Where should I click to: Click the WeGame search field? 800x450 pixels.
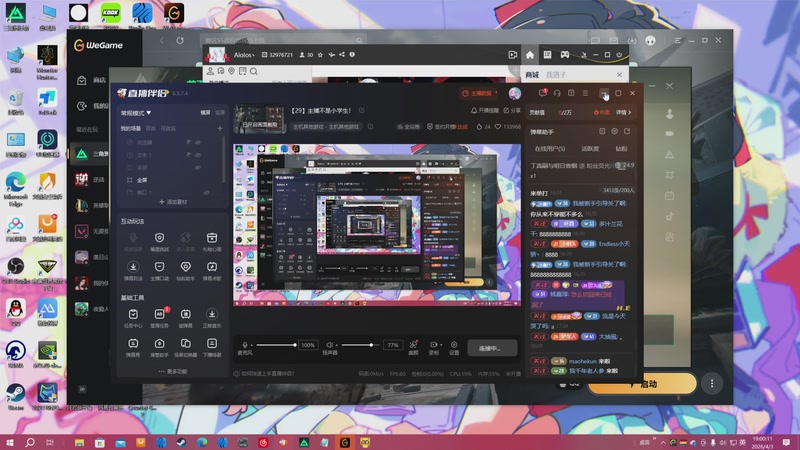pyautogui.click(x=283, y=40)
